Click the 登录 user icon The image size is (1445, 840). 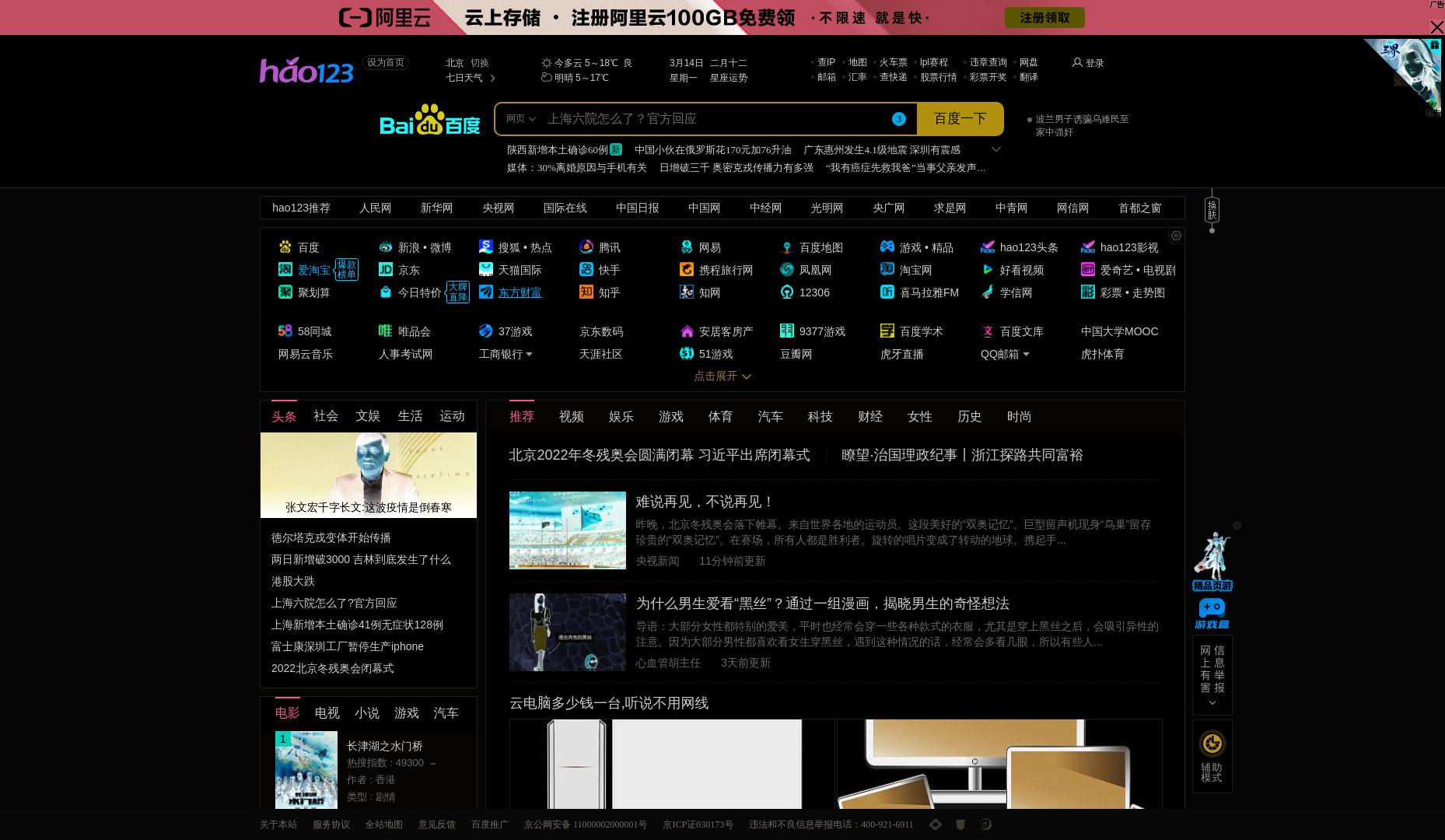[1077, 62]
